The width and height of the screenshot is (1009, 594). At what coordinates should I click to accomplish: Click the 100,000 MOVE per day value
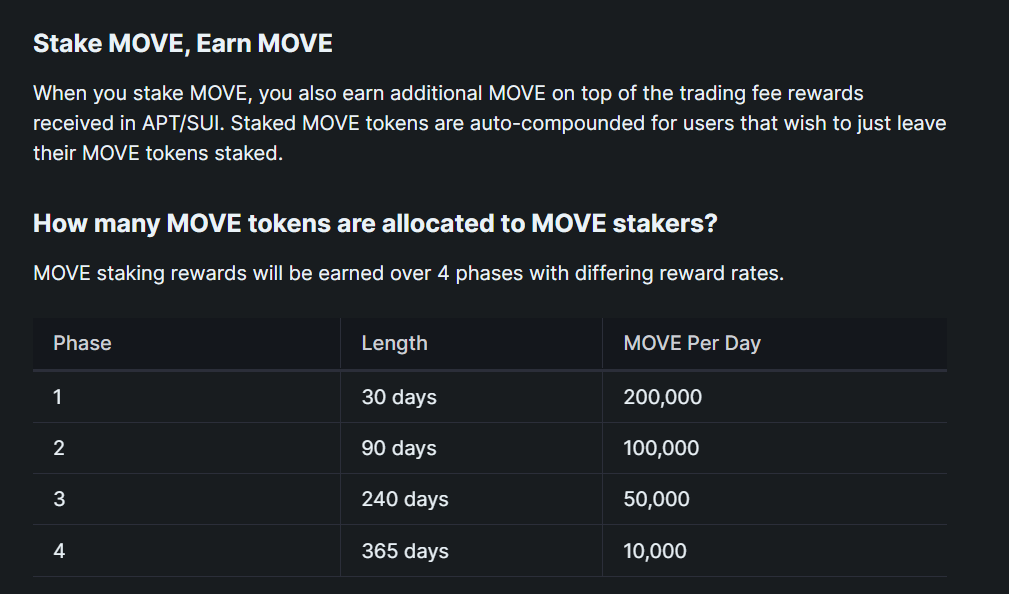click(662, 448)
